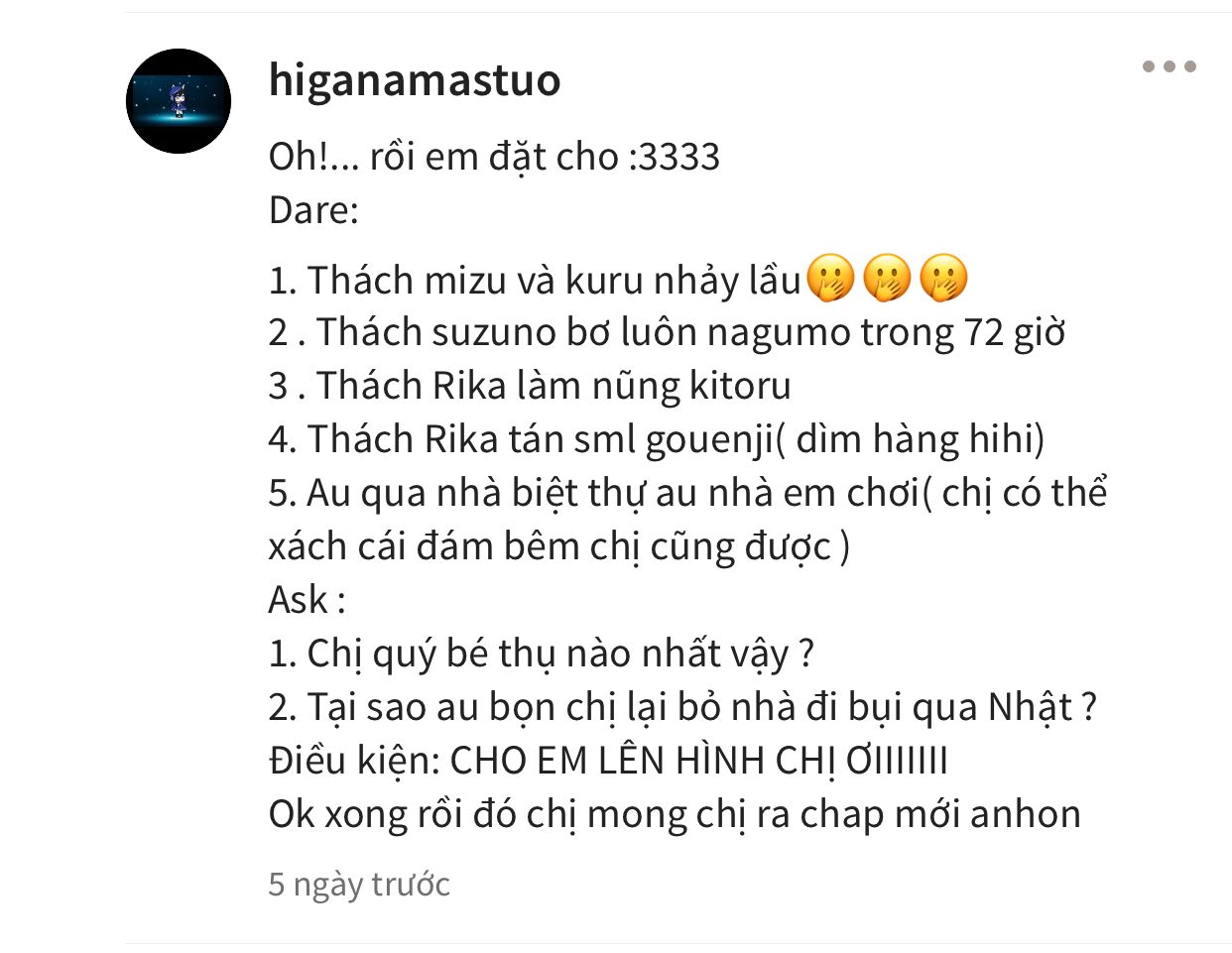Click the 'Ask :' heading text
Image resolution: width=1232 pixels, height=953 pixels.
307,600
